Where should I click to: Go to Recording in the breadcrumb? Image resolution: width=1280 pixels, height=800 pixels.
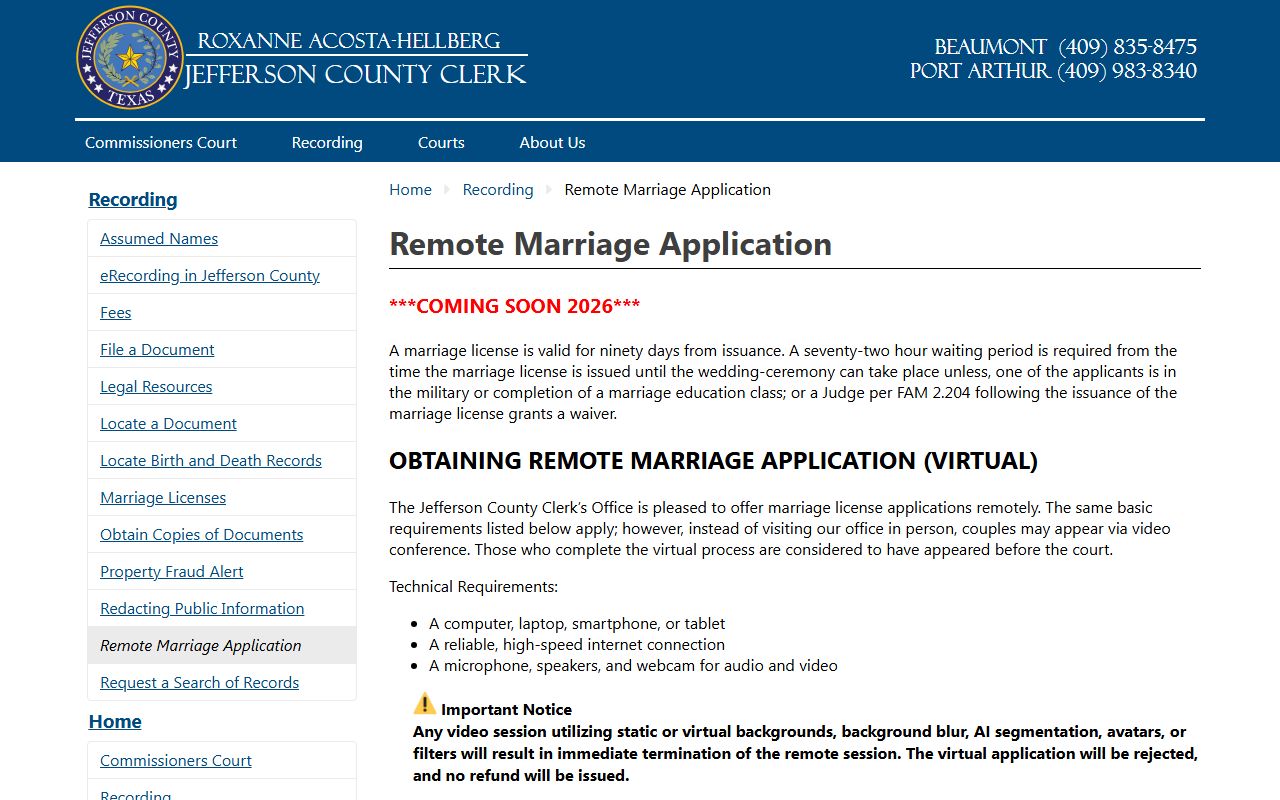[498, 189]
